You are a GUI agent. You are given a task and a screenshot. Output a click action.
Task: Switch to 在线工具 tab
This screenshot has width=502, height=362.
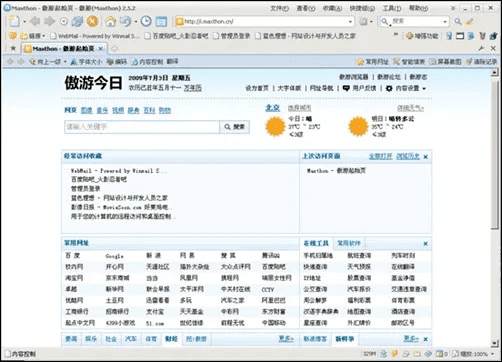coord(316,243)
